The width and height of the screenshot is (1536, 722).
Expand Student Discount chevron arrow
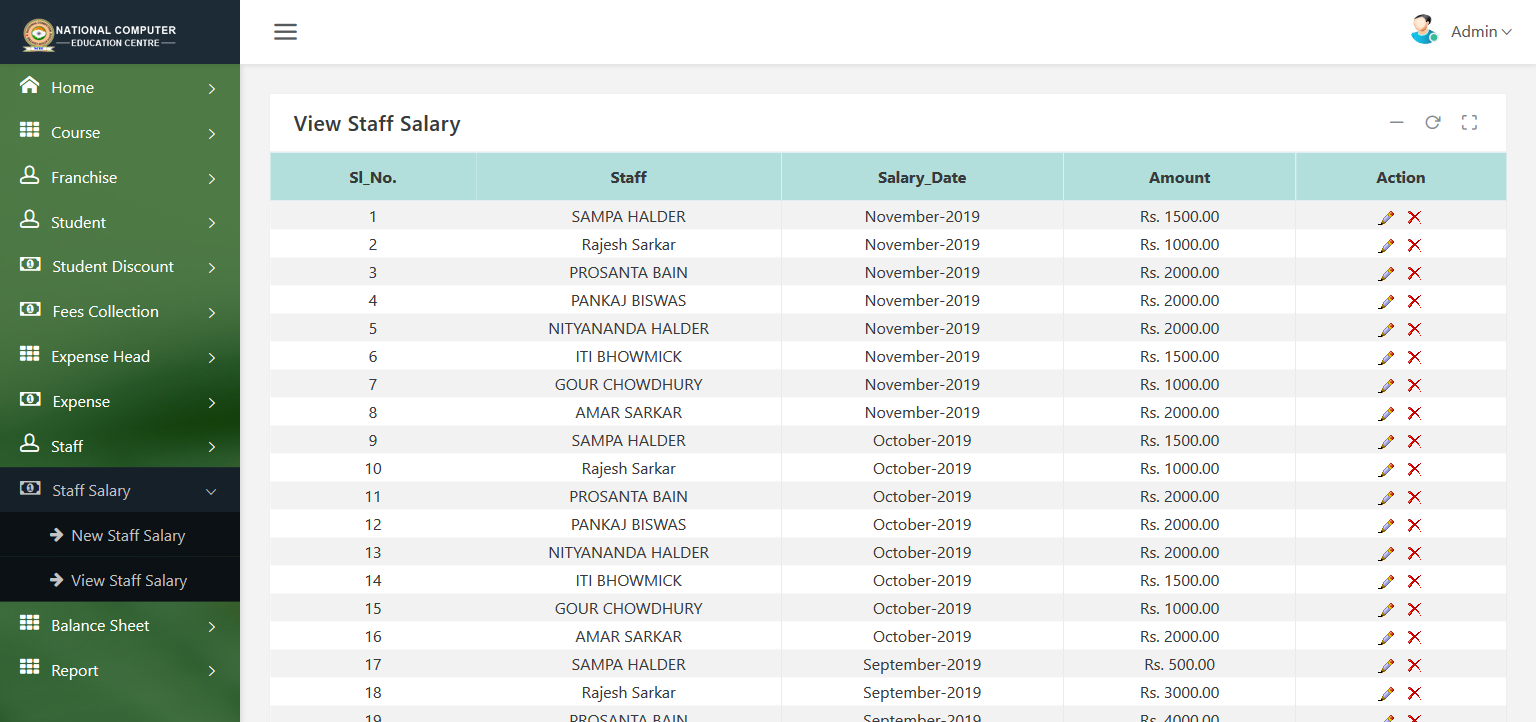point(211,268)
